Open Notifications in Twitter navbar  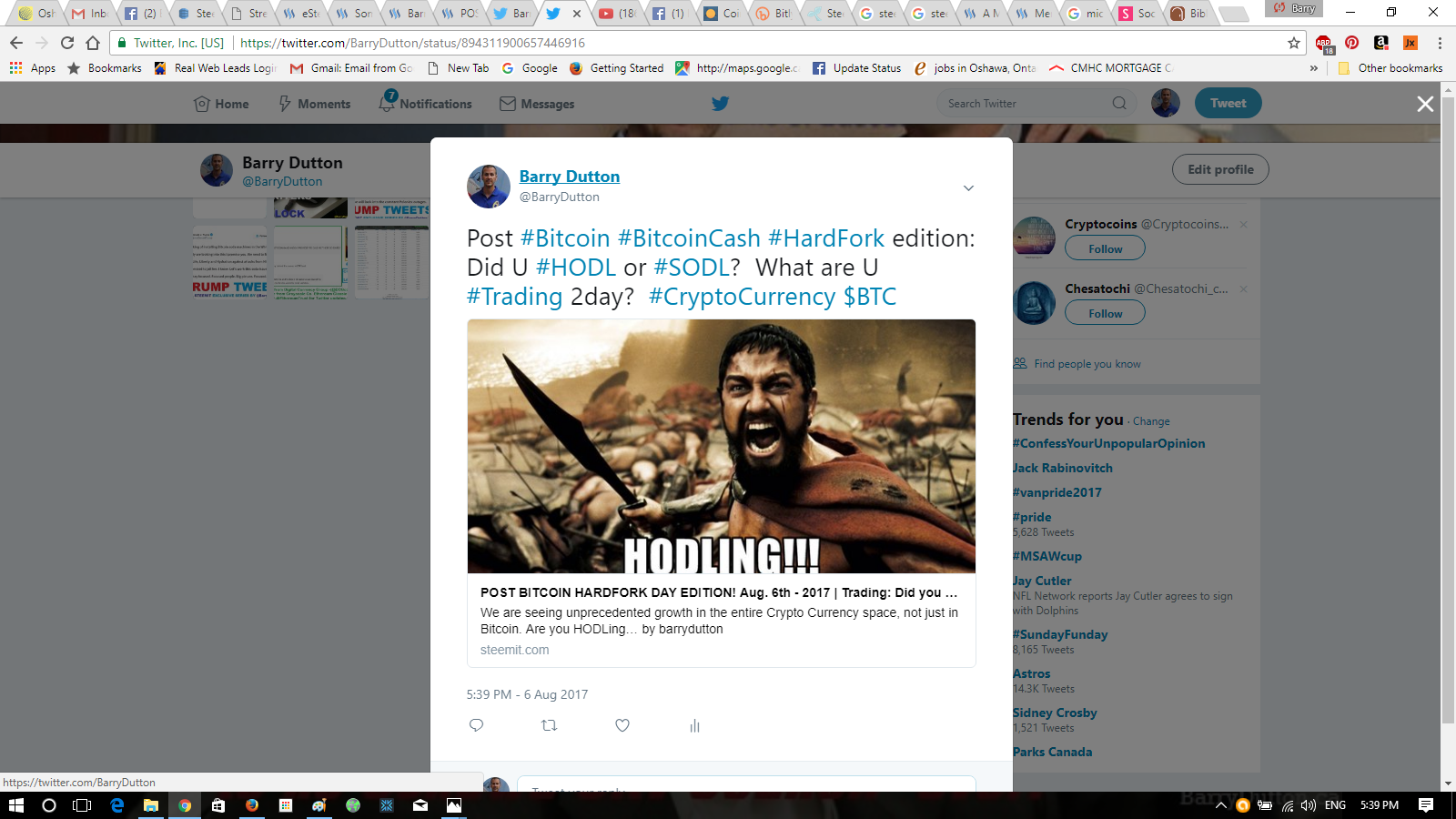click(426, 104)
